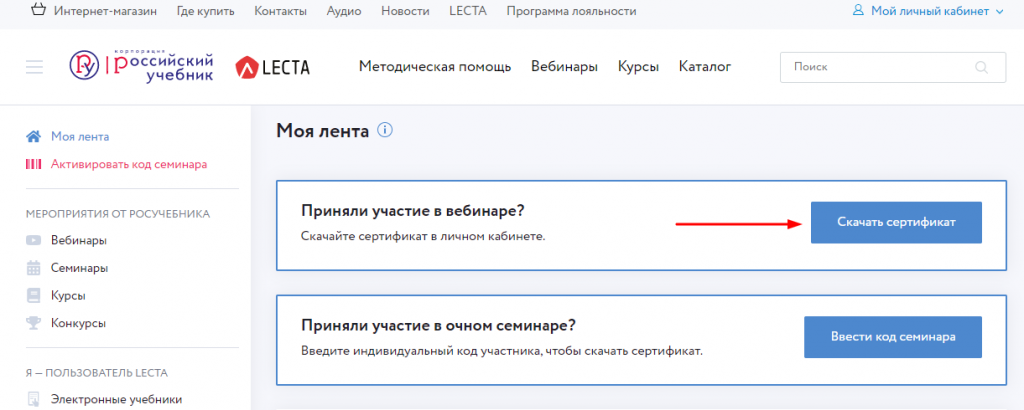Open the Вебинары sidebar link
The image size is (1024, 410).
[x=79, y=240]
